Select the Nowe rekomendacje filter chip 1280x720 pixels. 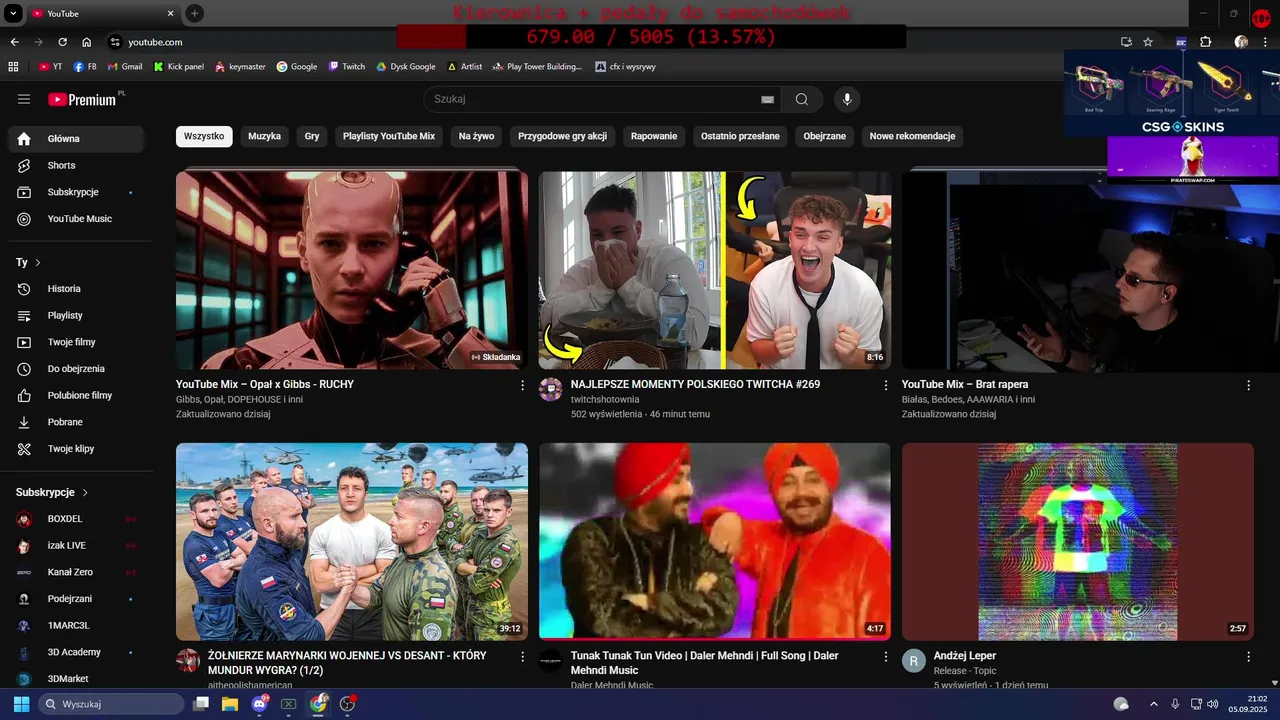(x=912, y=136)
